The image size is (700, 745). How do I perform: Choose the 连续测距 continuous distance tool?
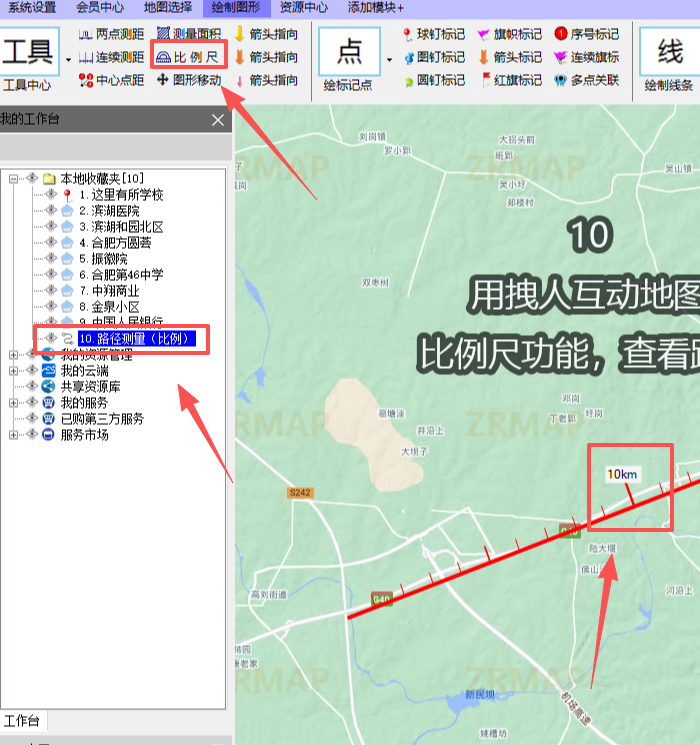tap(112, 57)
